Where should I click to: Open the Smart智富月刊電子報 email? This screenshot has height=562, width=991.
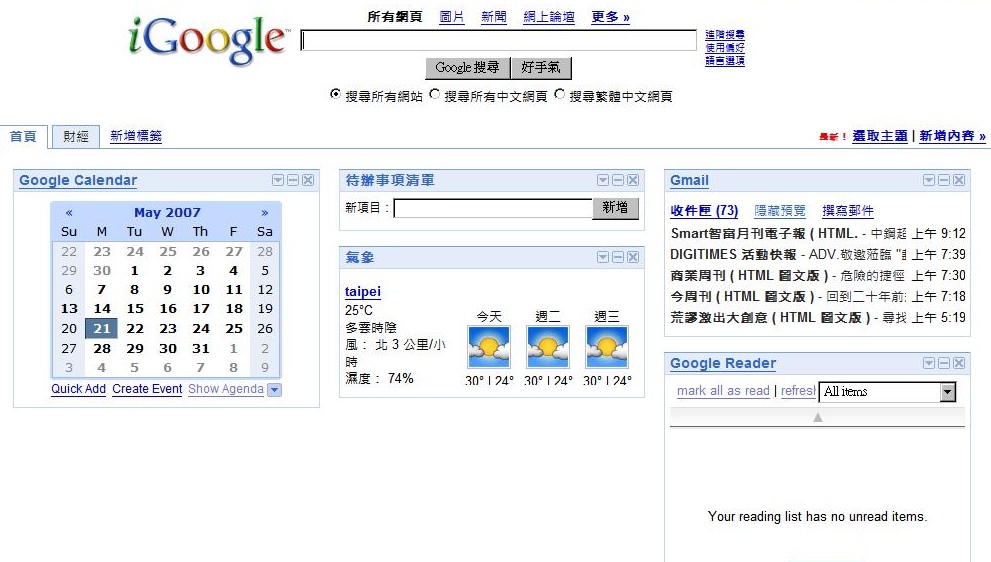(818, 233)
